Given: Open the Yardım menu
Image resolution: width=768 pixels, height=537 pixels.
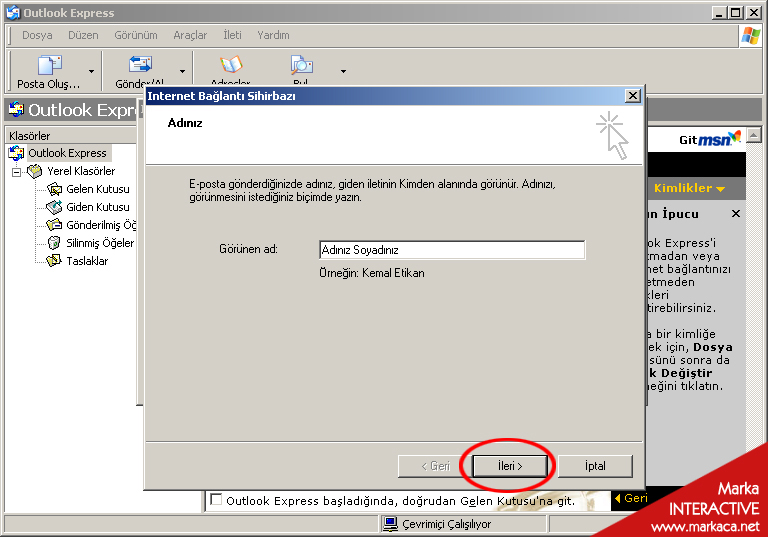Looking at the screenshot, I should pyautogui.click(x=273, y=35).
